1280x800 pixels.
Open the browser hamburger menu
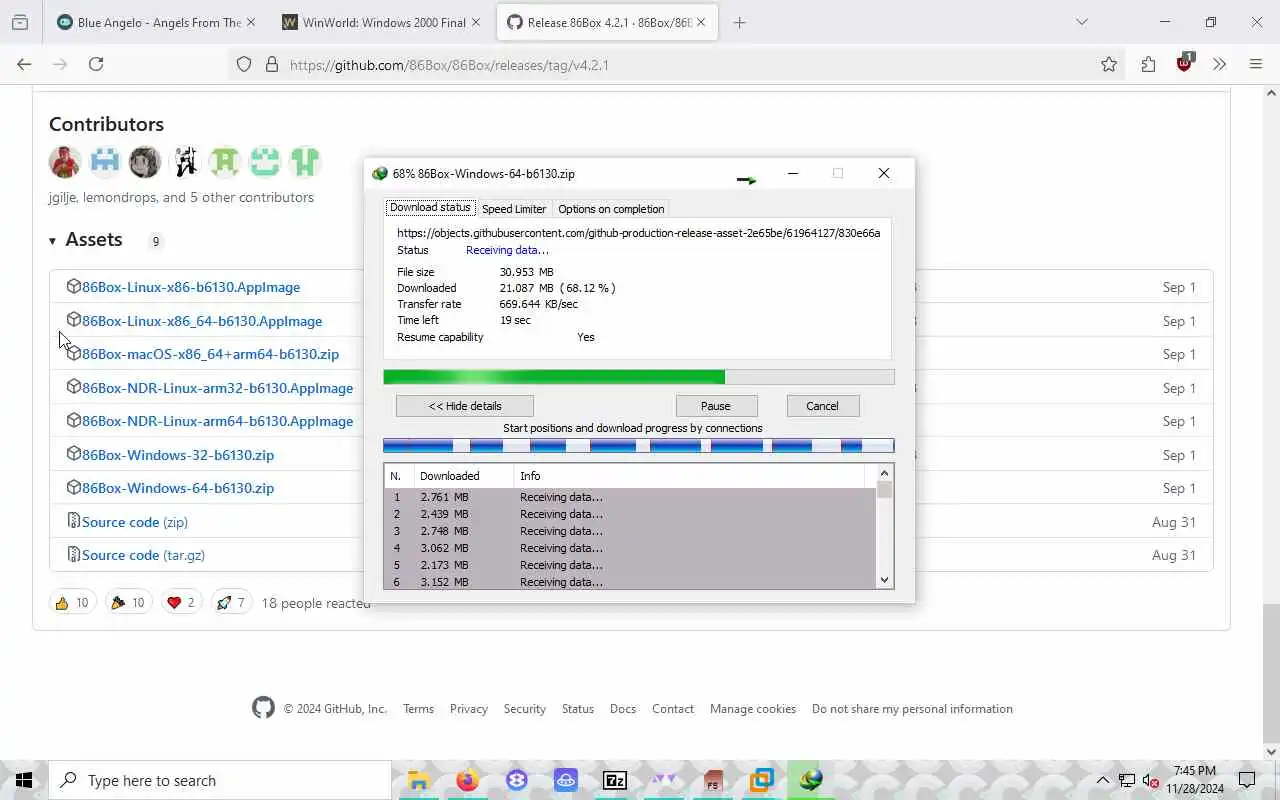(1256, 64)
